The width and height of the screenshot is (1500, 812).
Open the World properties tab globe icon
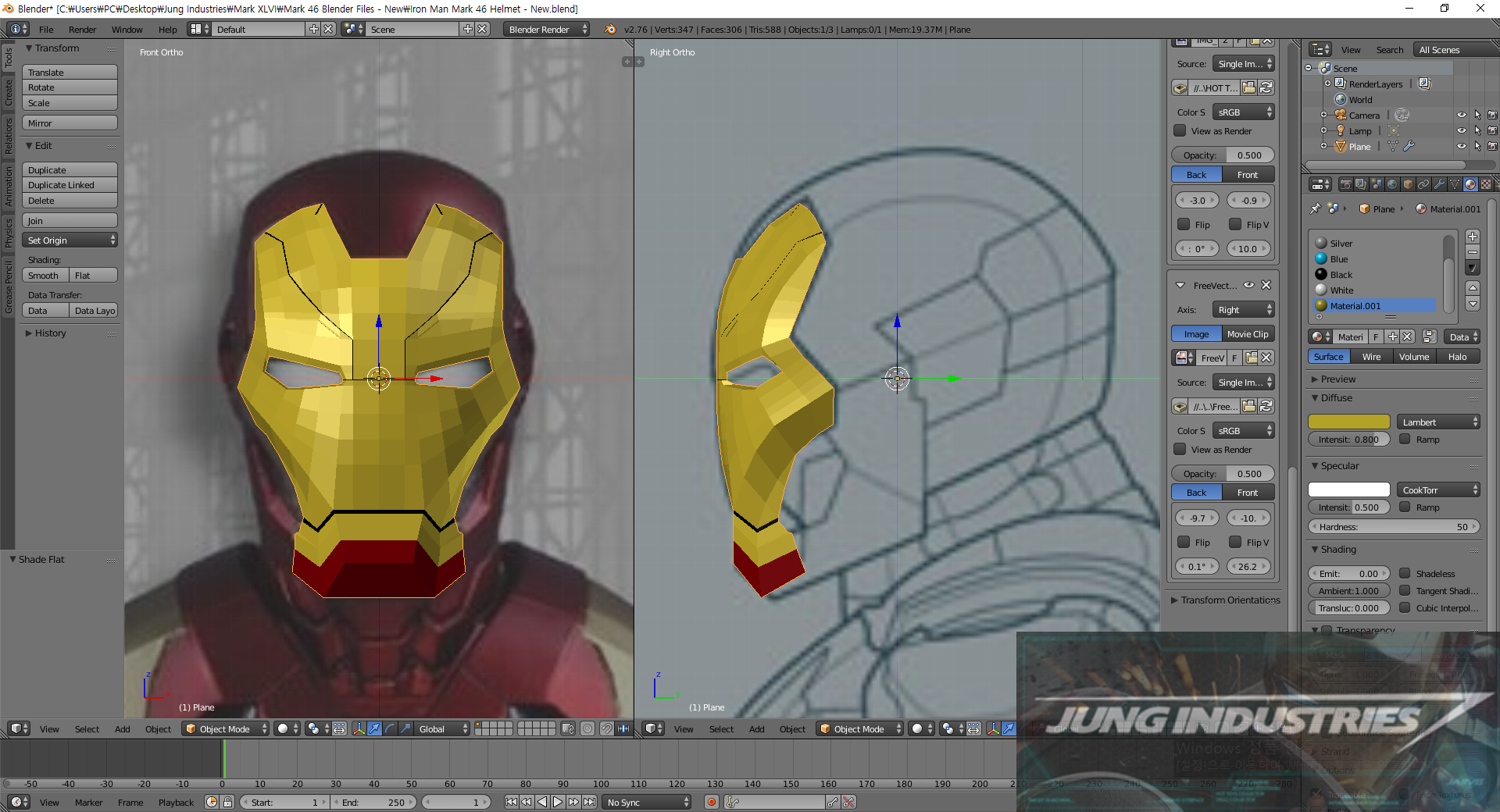1392,184
